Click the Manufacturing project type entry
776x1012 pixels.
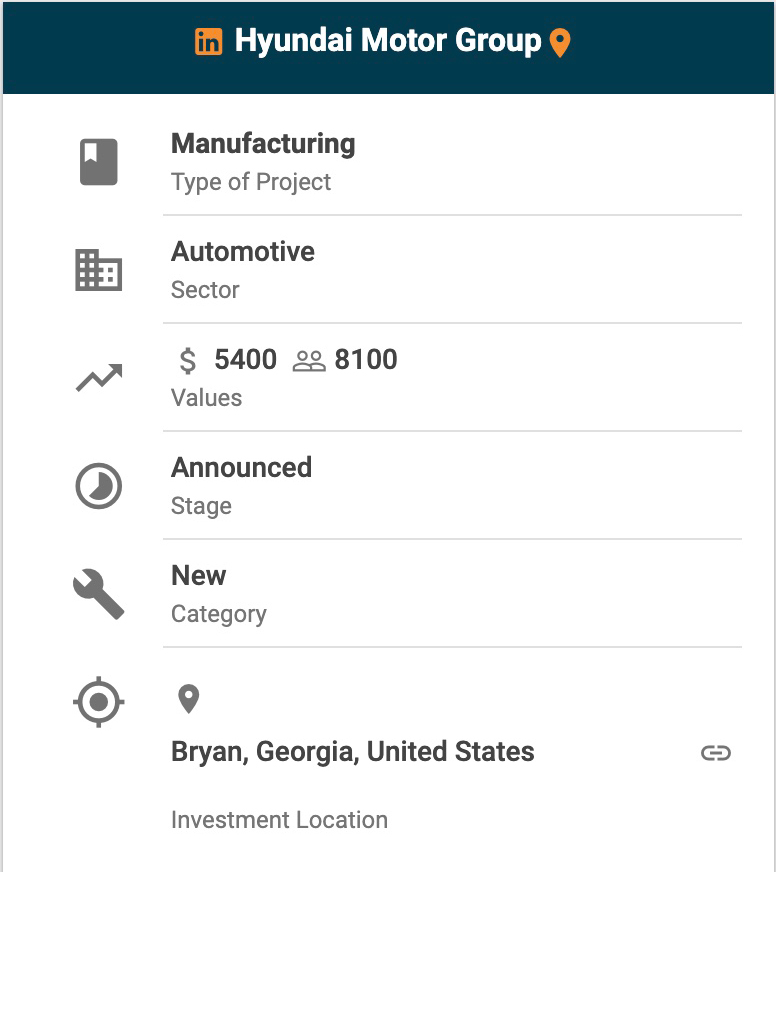tap(263, 144)
